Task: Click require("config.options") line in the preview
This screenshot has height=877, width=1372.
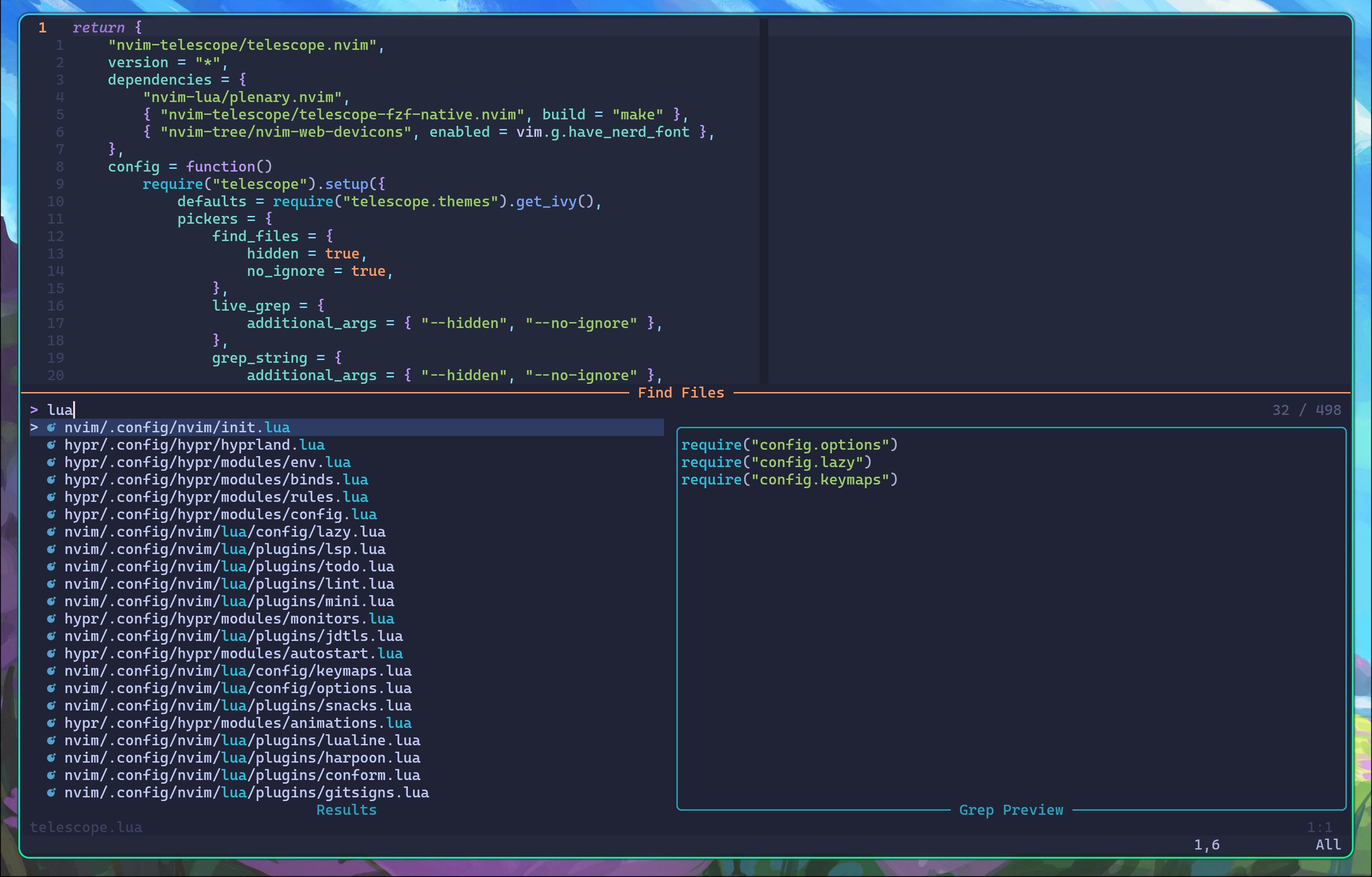Action: (x=789, y=445)
